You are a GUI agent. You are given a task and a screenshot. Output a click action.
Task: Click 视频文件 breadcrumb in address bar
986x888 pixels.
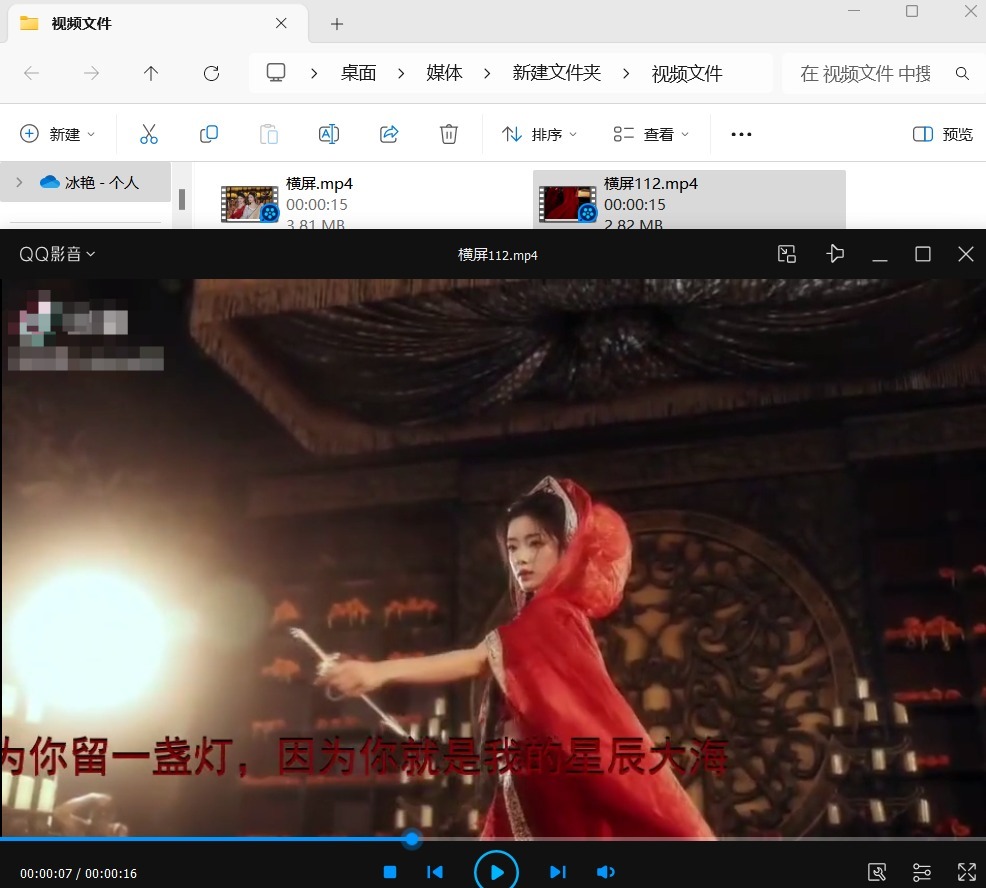(687, 74)
